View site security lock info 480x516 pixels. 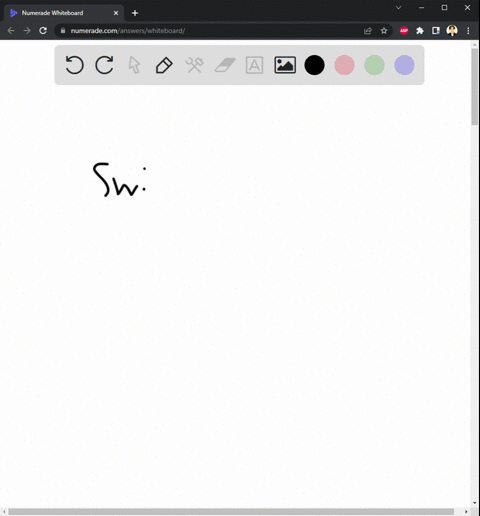63,31
